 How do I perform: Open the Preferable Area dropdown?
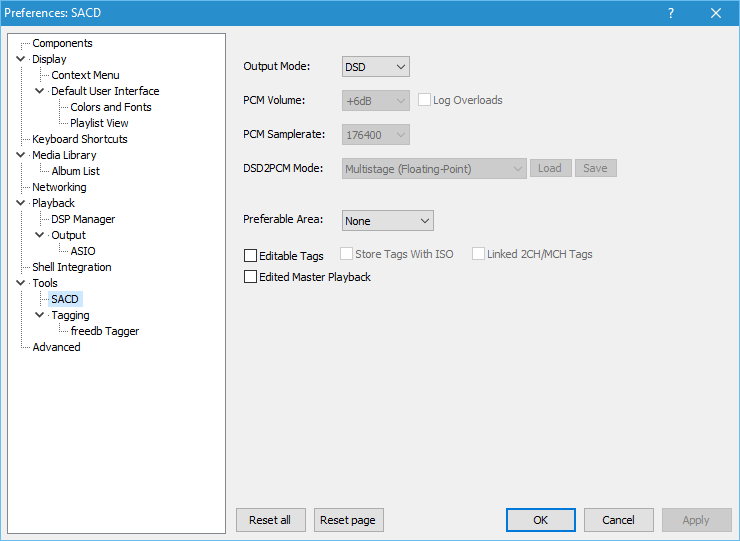pyautogui.click(x=388, y=221)
